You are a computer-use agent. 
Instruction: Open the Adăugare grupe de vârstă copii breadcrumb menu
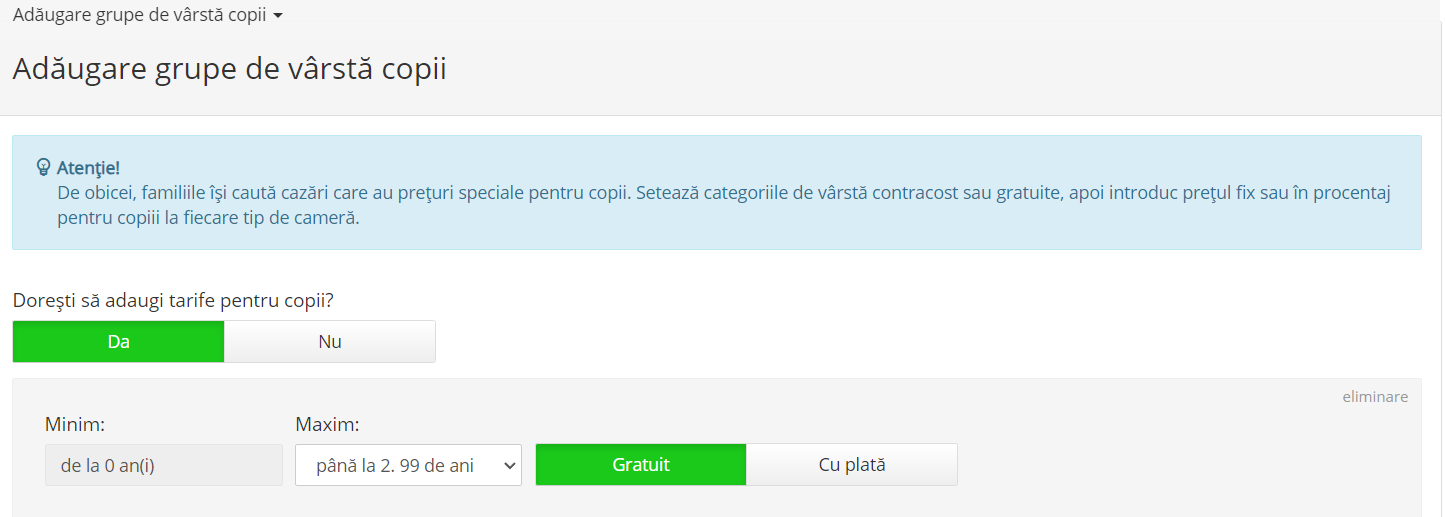tap(139, 16)
